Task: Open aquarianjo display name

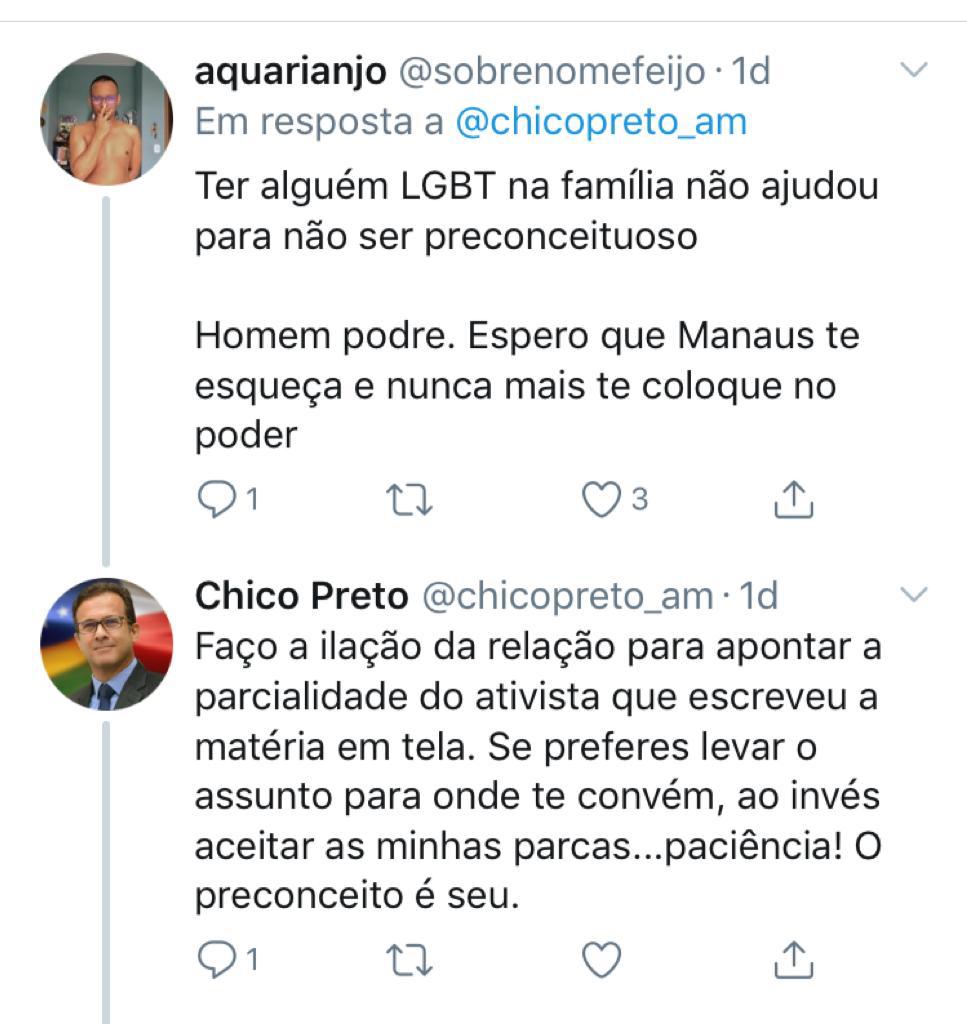Action: click(291, 72)
